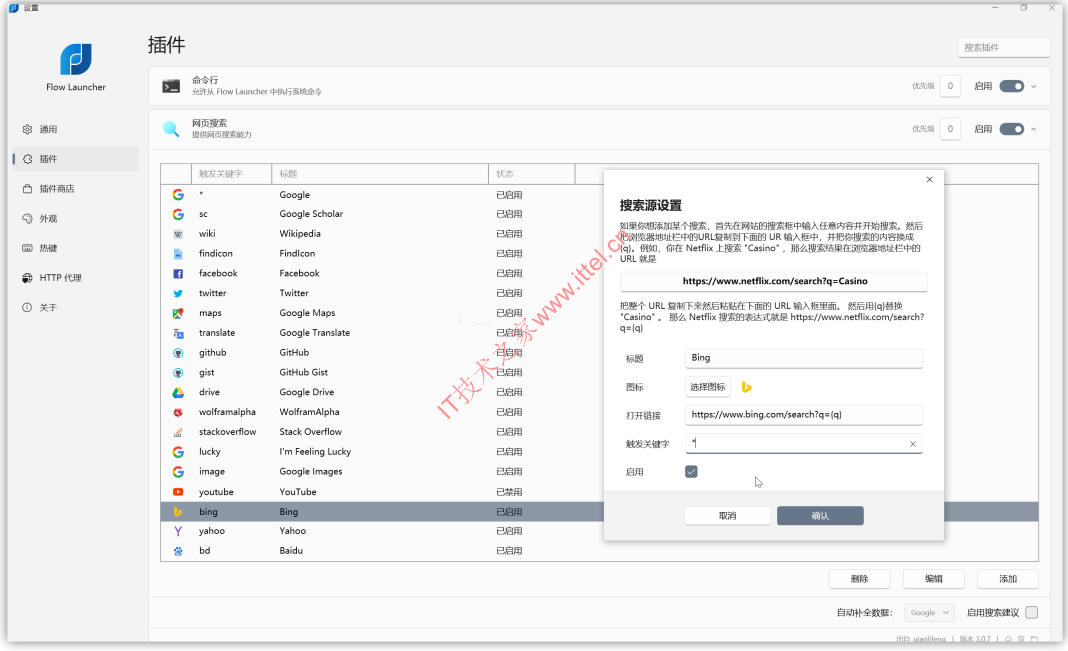Click the Google Images row icon
Viewport: 1068px width, 651px height.
pyautogui.click(x=178, y=471)
